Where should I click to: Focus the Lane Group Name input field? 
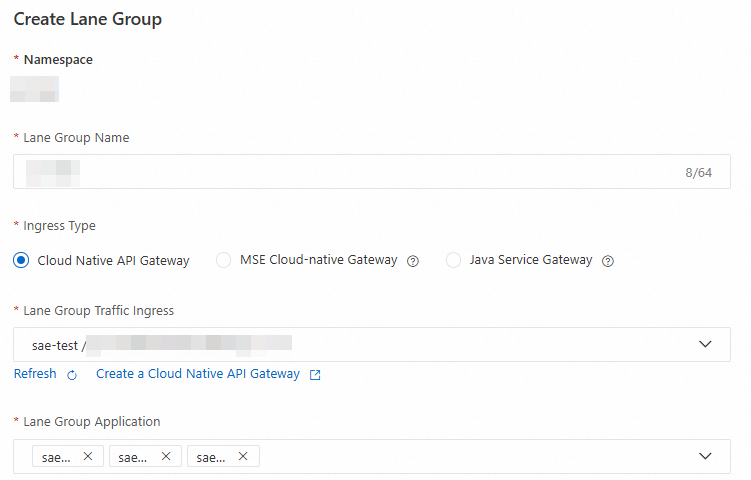tap(372, 171)
